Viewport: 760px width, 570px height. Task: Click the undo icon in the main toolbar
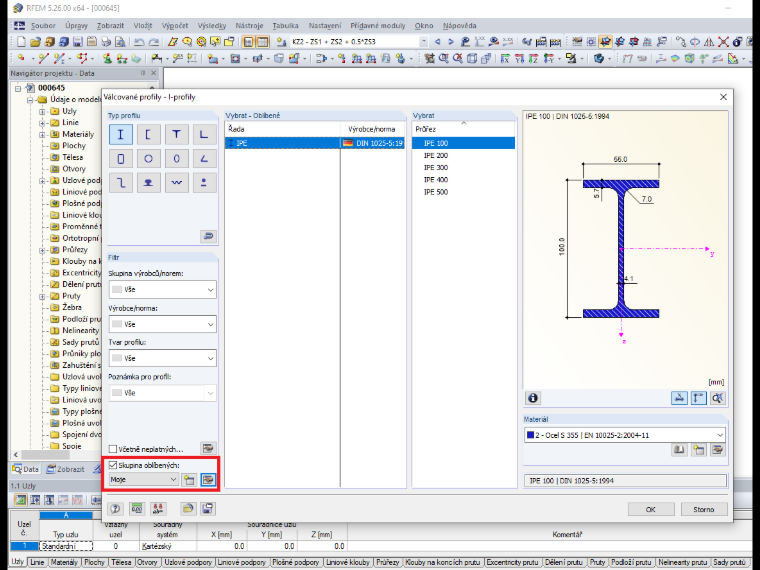(x=139, y=42)
